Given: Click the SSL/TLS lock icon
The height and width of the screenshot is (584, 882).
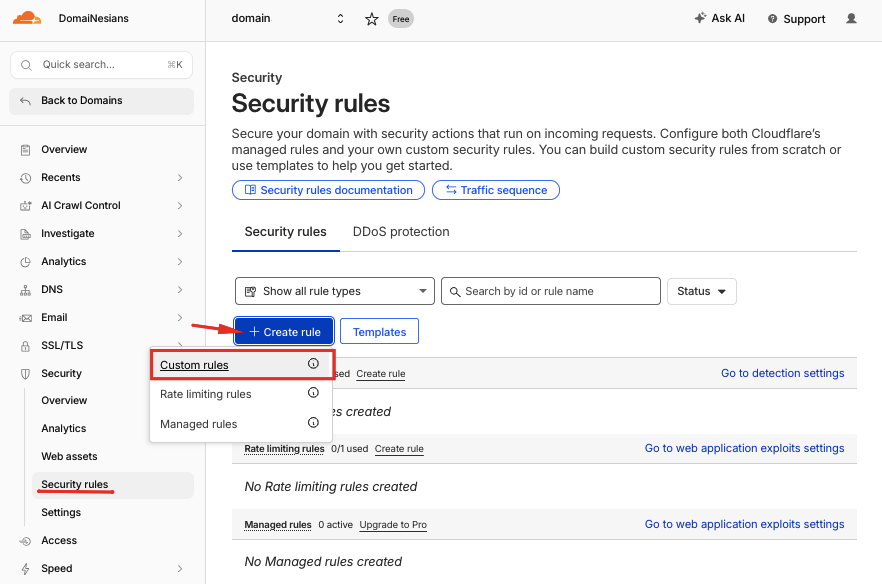Looking at the screenshot, I should [25, 346].
